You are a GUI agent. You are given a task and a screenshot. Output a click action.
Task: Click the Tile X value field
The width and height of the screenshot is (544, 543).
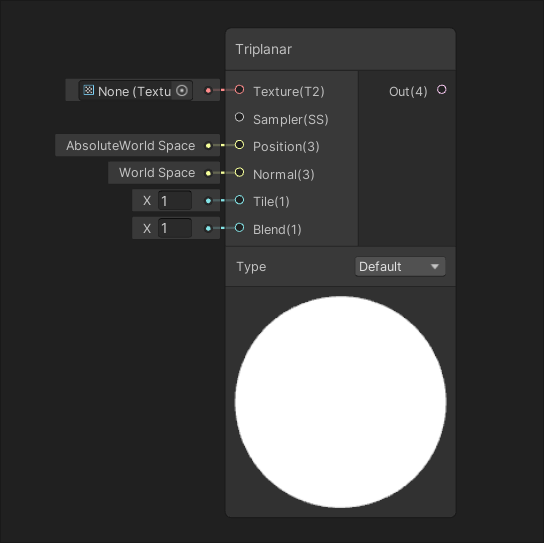coord(175,201)
